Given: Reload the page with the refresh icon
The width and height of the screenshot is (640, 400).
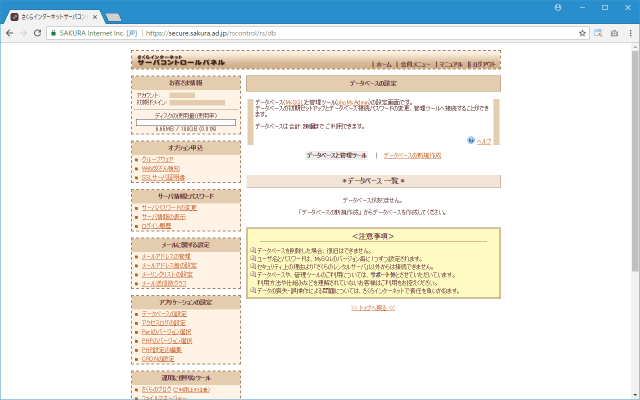Looking at the screenshot, I should click(x=37, y=33).
